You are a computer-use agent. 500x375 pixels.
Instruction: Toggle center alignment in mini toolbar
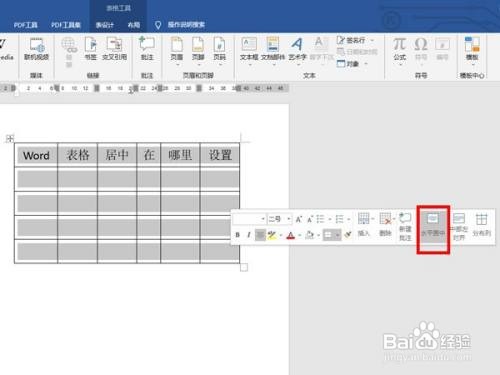click(260, 235)
